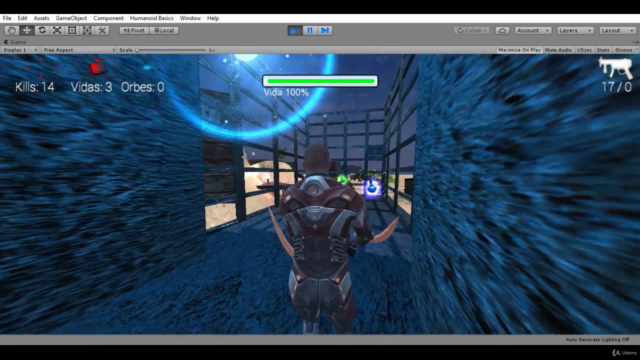This screenshot has height=360, width=640.
Task: Select the combined Transform tool
Action: point(87,30)
